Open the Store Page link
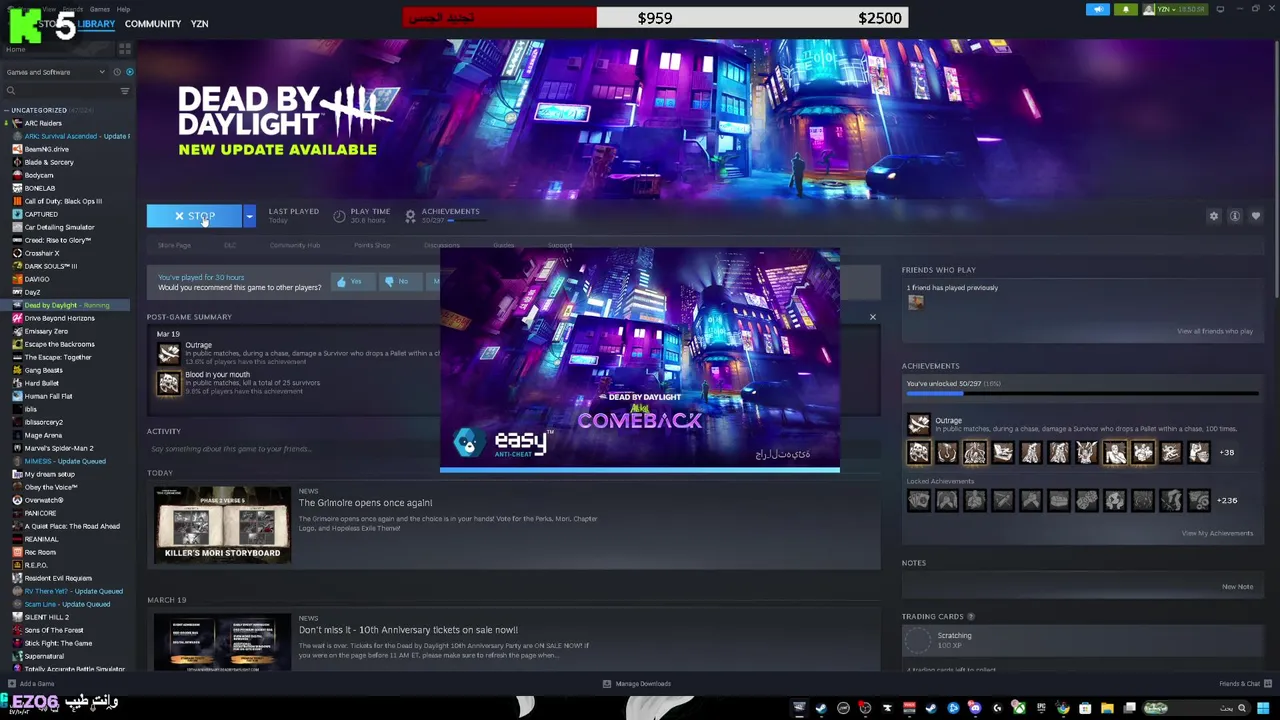1280x720 pixels. click(174, 245)
